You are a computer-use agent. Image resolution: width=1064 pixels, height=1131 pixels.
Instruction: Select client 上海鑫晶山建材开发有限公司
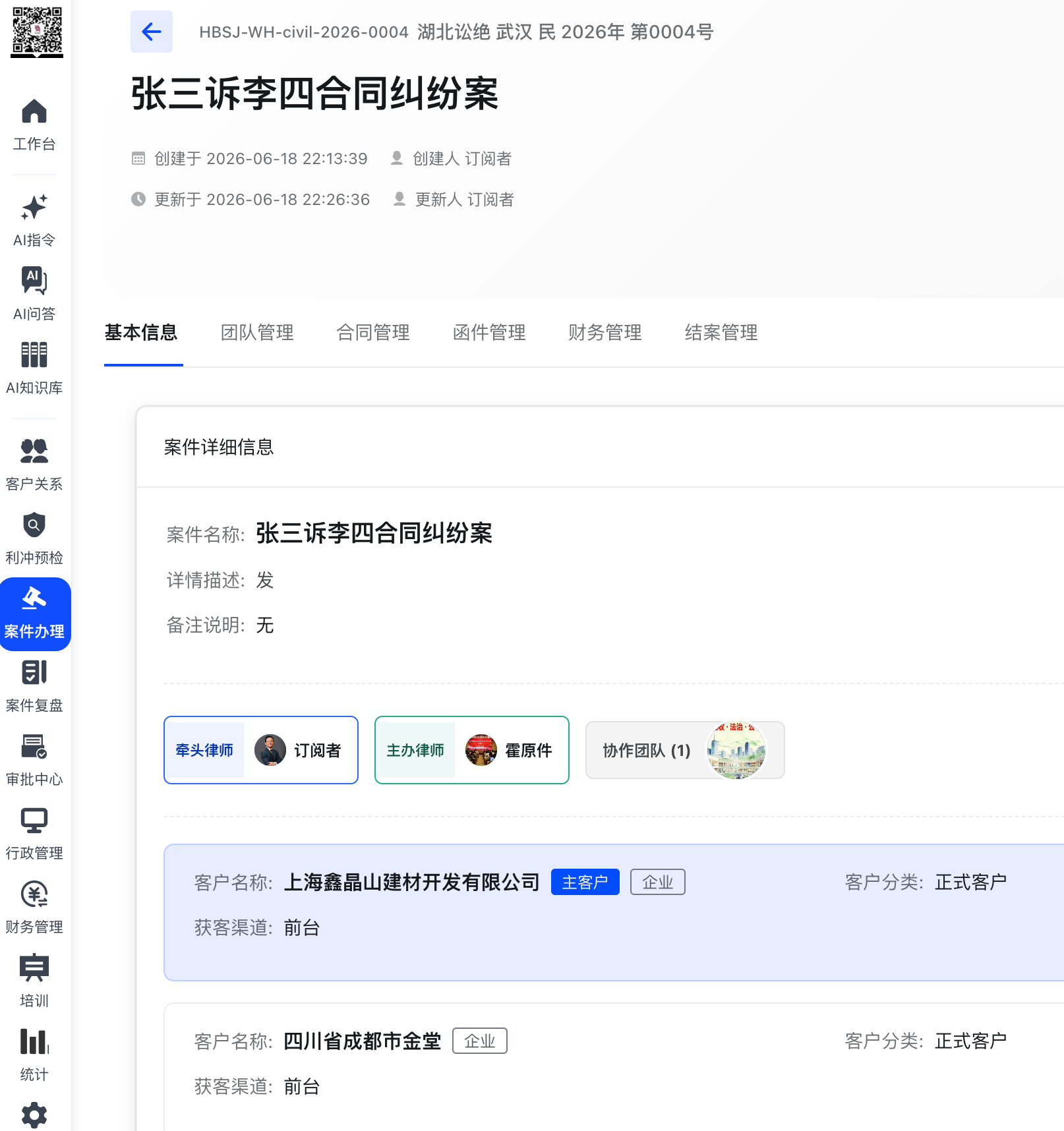412,882
